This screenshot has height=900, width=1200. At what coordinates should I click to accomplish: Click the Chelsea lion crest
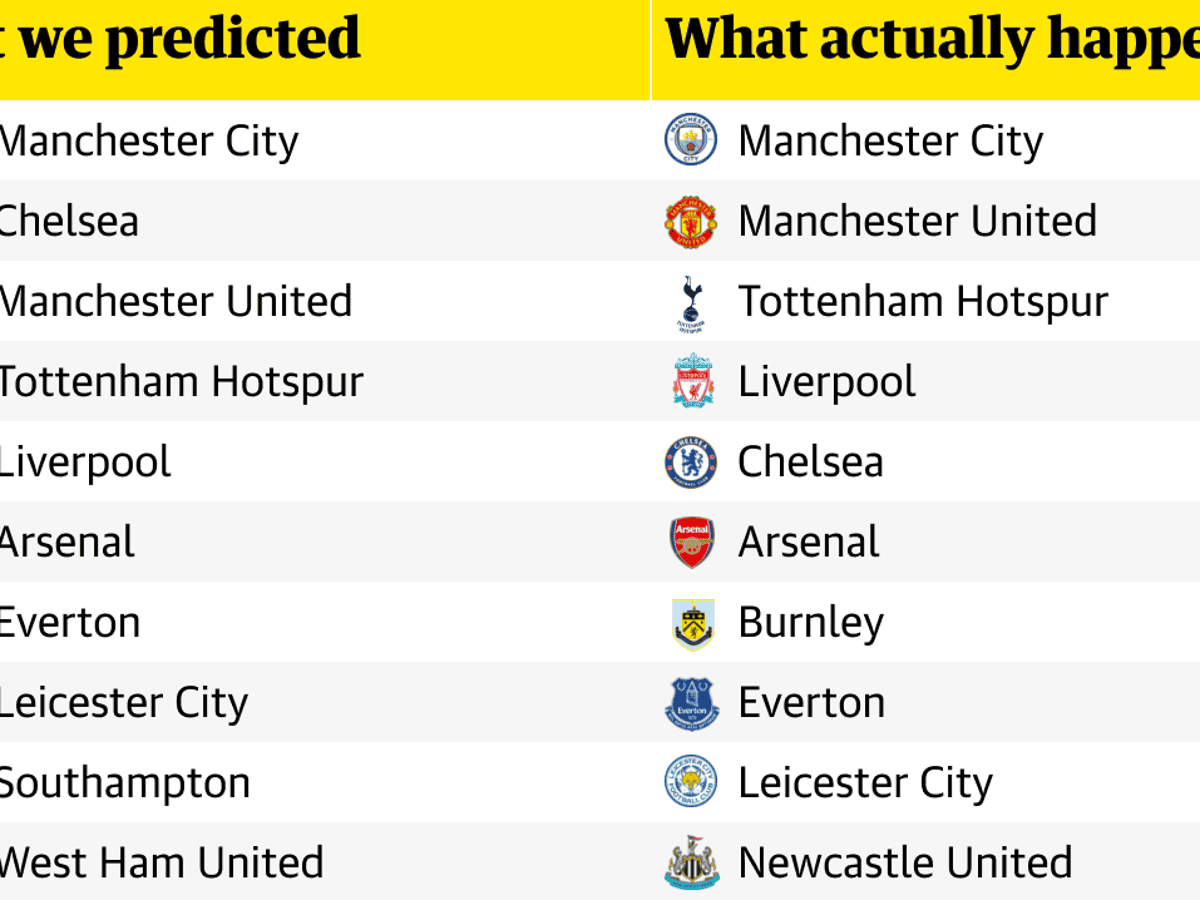coord(691,463)
